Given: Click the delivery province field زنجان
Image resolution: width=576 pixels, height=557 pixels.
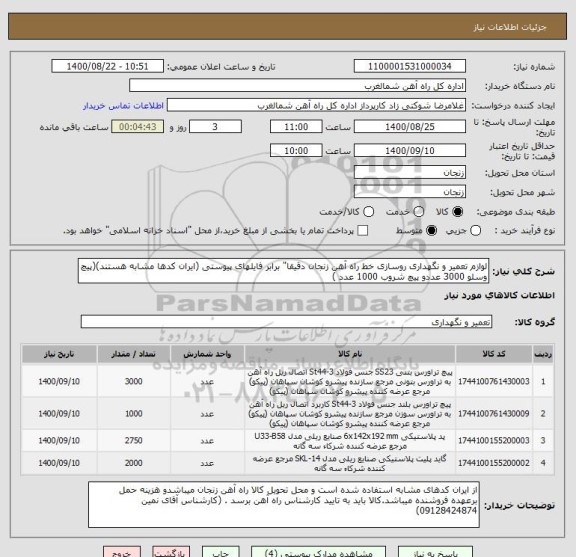Looking at the screenshot, I should point(410,173).
